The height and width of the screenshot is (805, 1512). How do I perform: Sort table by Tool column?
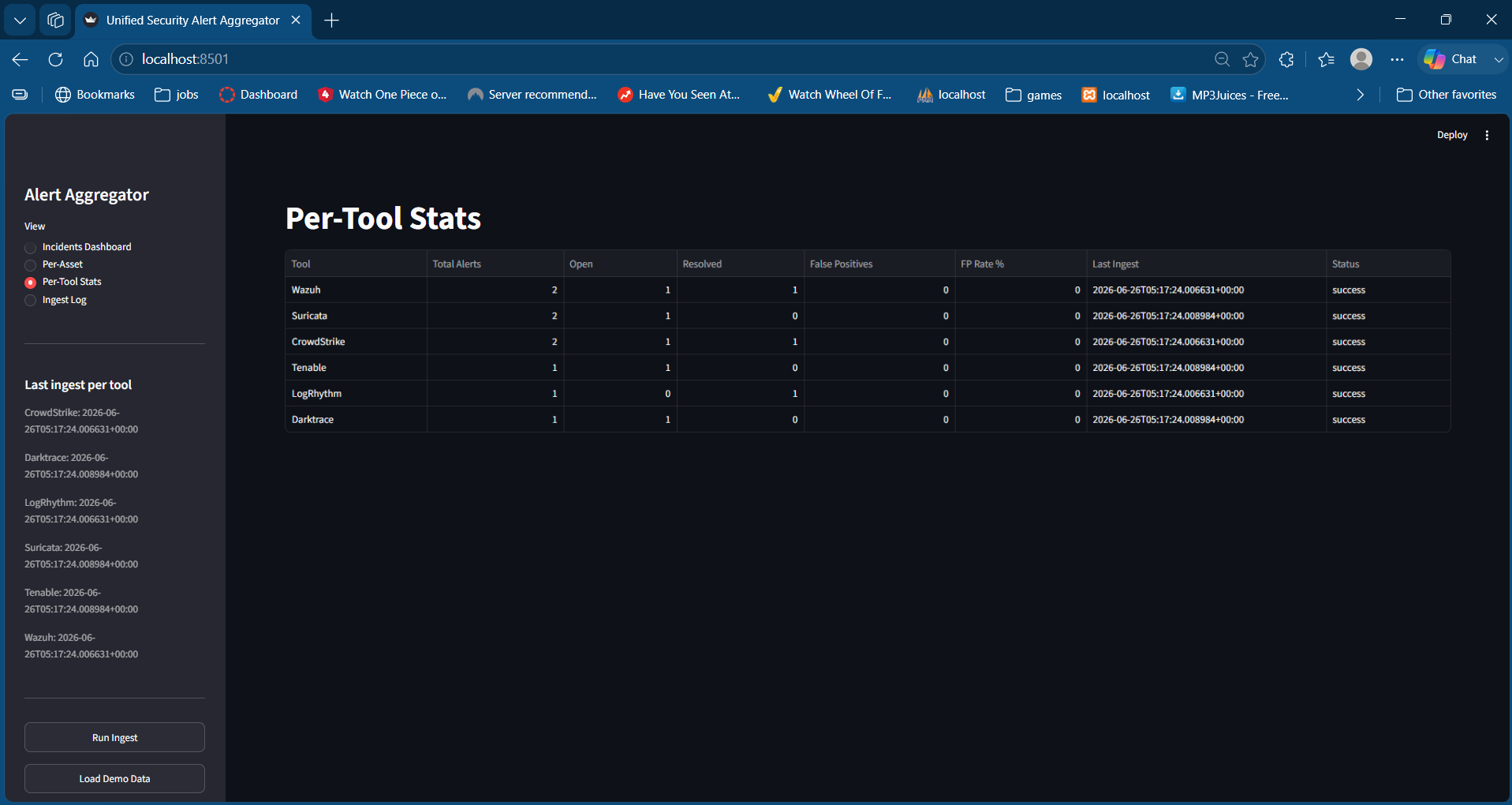(x=356, y=264)
